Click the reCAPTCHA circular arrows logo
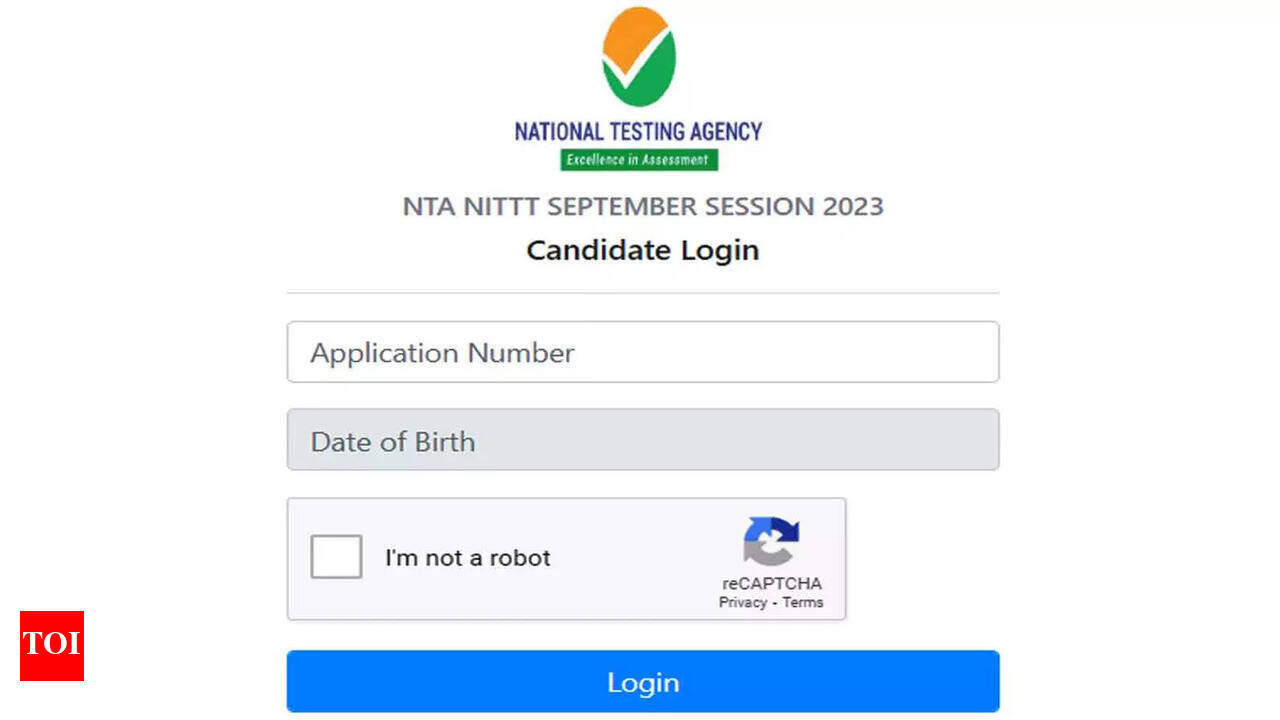The height and width of the screenshot is (720, 1280). click(771, 541)
